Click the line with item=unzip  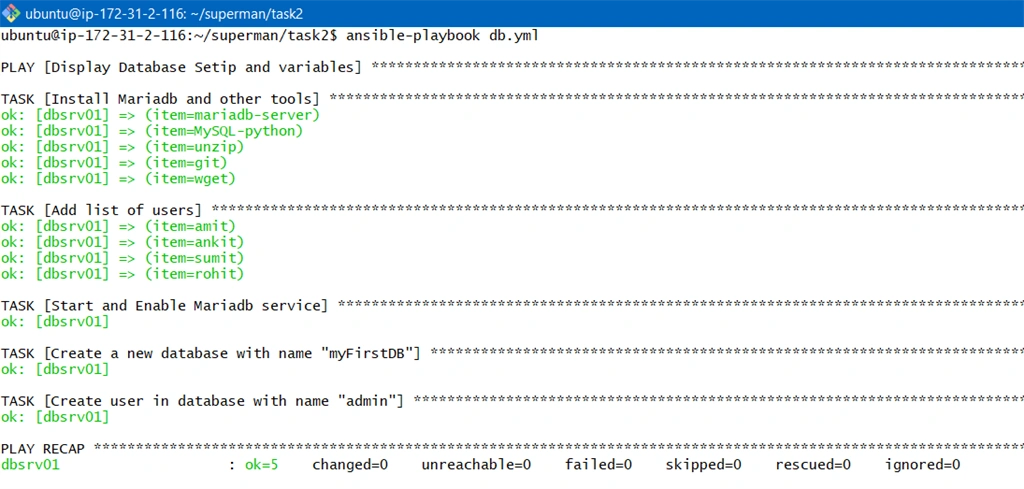point(123,147)
